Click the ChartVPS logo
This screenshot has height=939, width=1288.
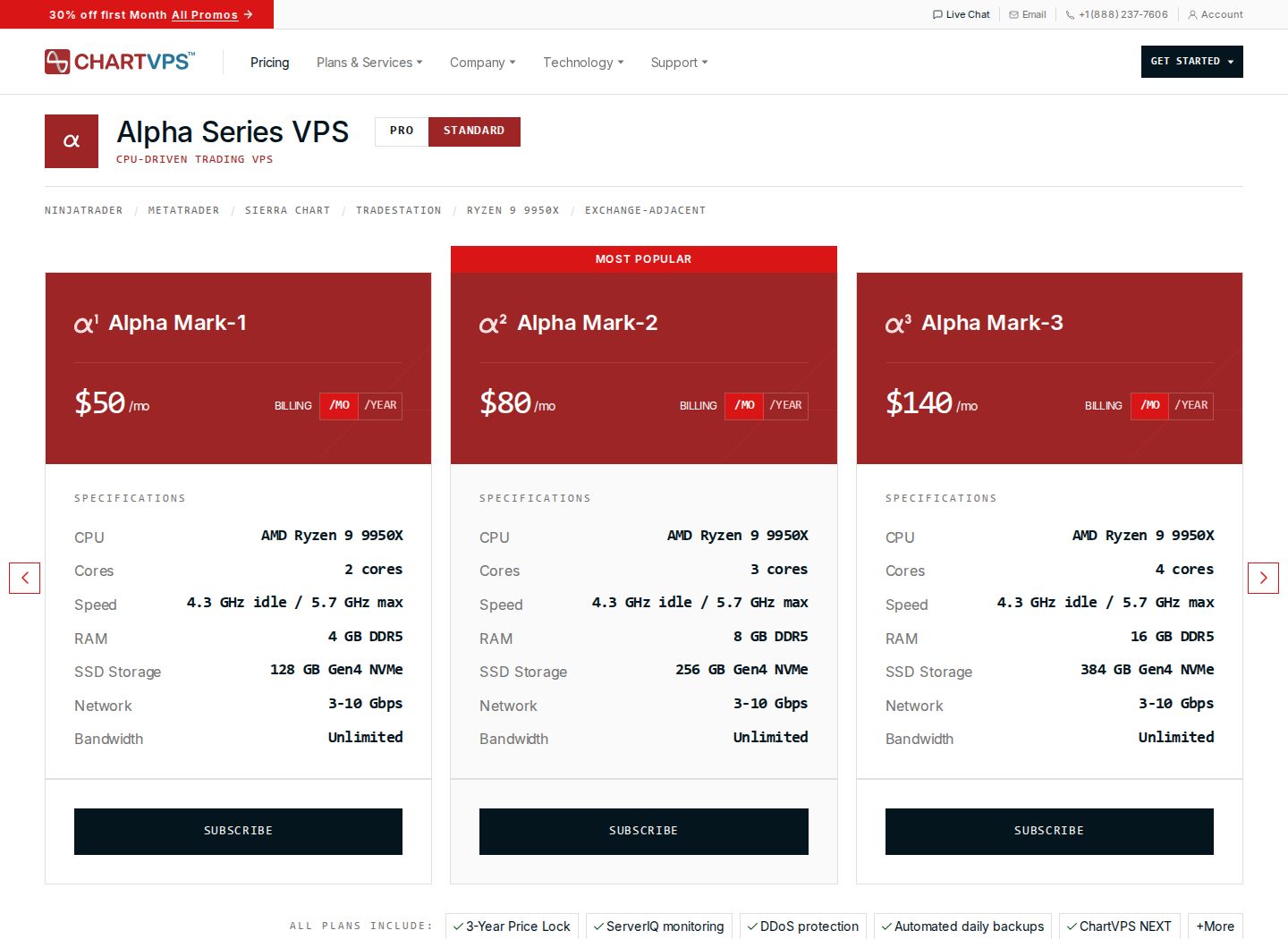pyautogui.click(x=120, y=62)
